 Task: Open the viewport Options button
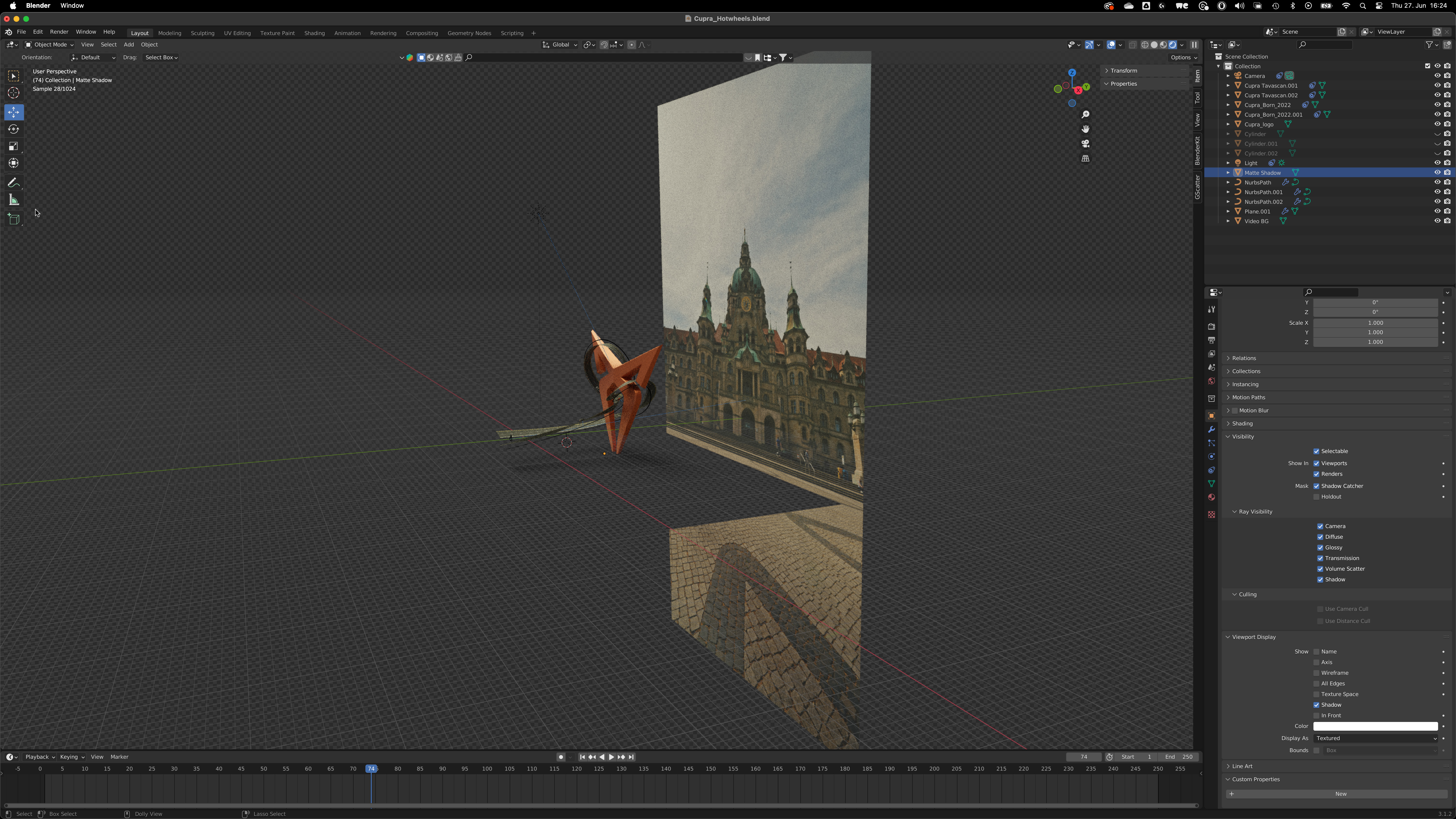tap(1183, 58)
